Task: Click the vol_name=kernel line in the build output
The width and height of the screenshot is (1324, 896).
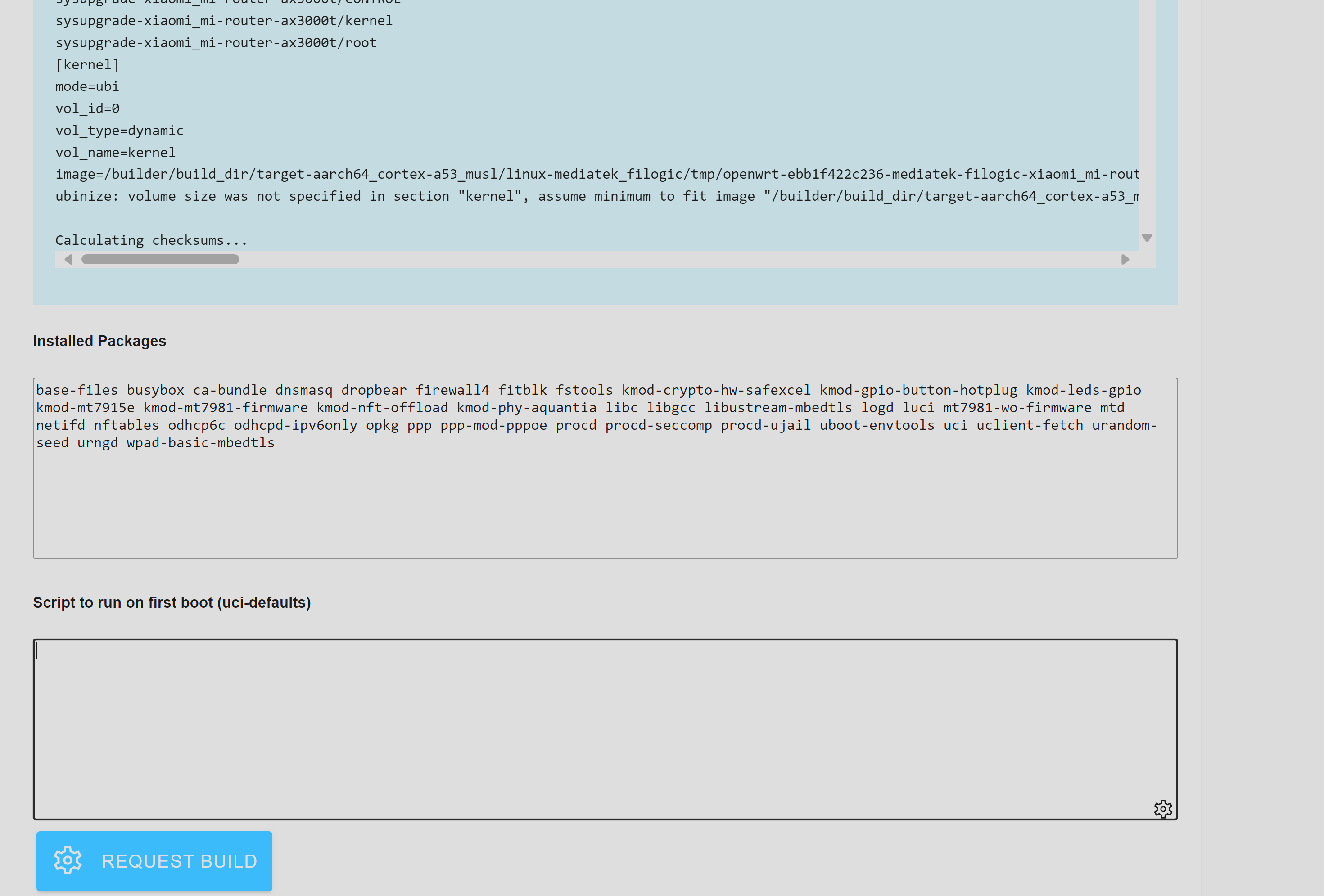Action: click(x=115, y=152)
